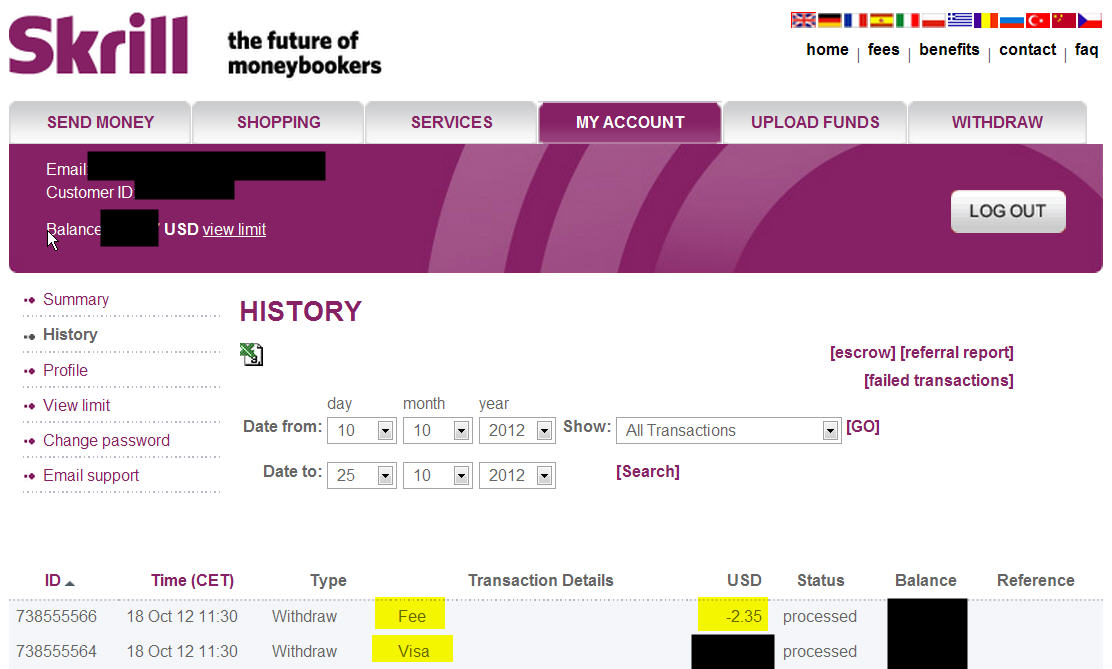Open the [referral report] link
1112x669 pixels.
point(957,353)
